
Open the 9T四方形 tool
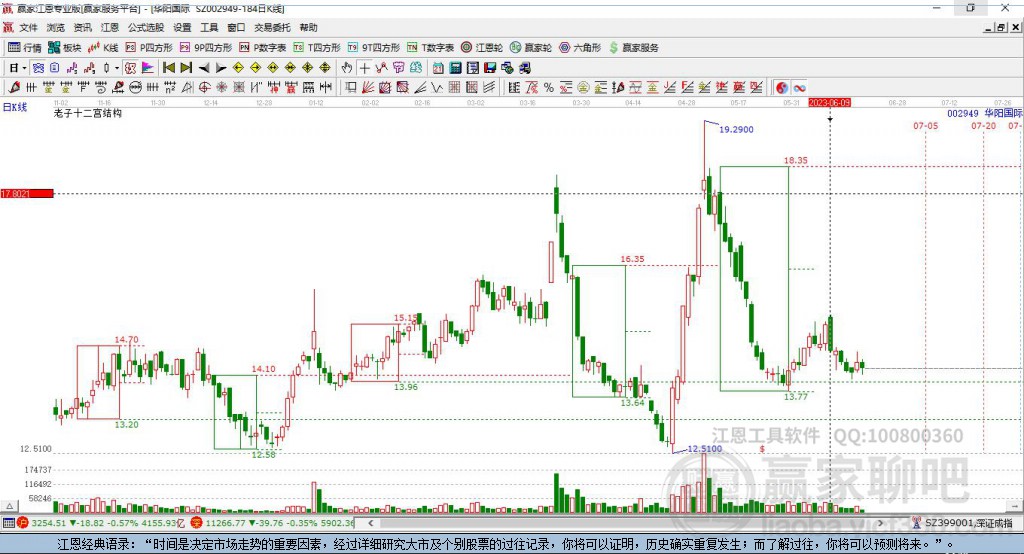pyautogui.click(x=373, y=48)
